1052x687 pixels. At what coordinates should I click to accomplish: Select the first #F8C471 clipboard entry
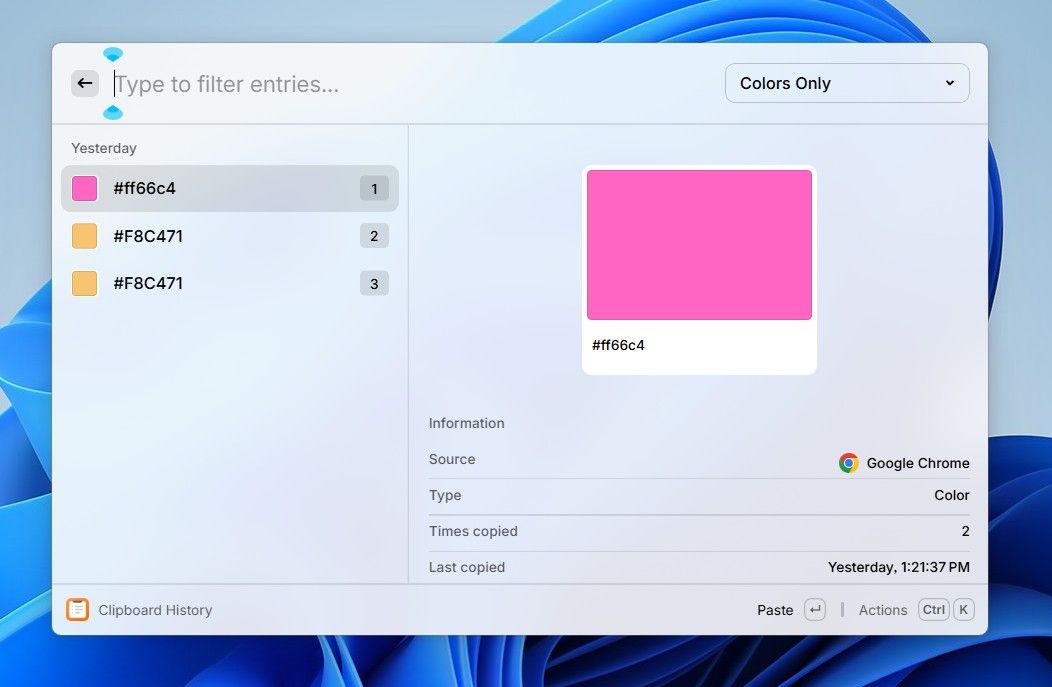click(x=220, y=236)
